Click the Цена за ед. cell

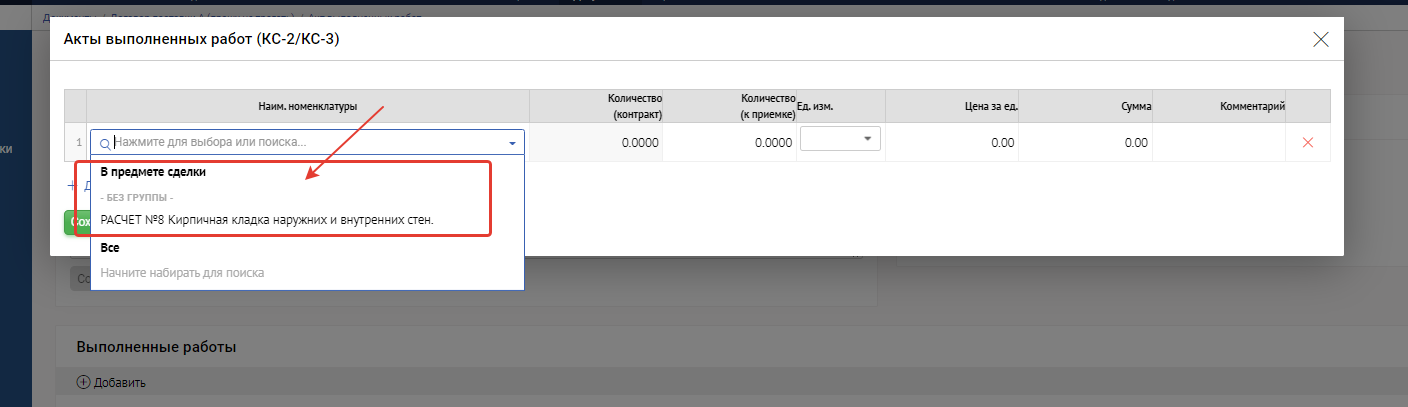[951, 143]
